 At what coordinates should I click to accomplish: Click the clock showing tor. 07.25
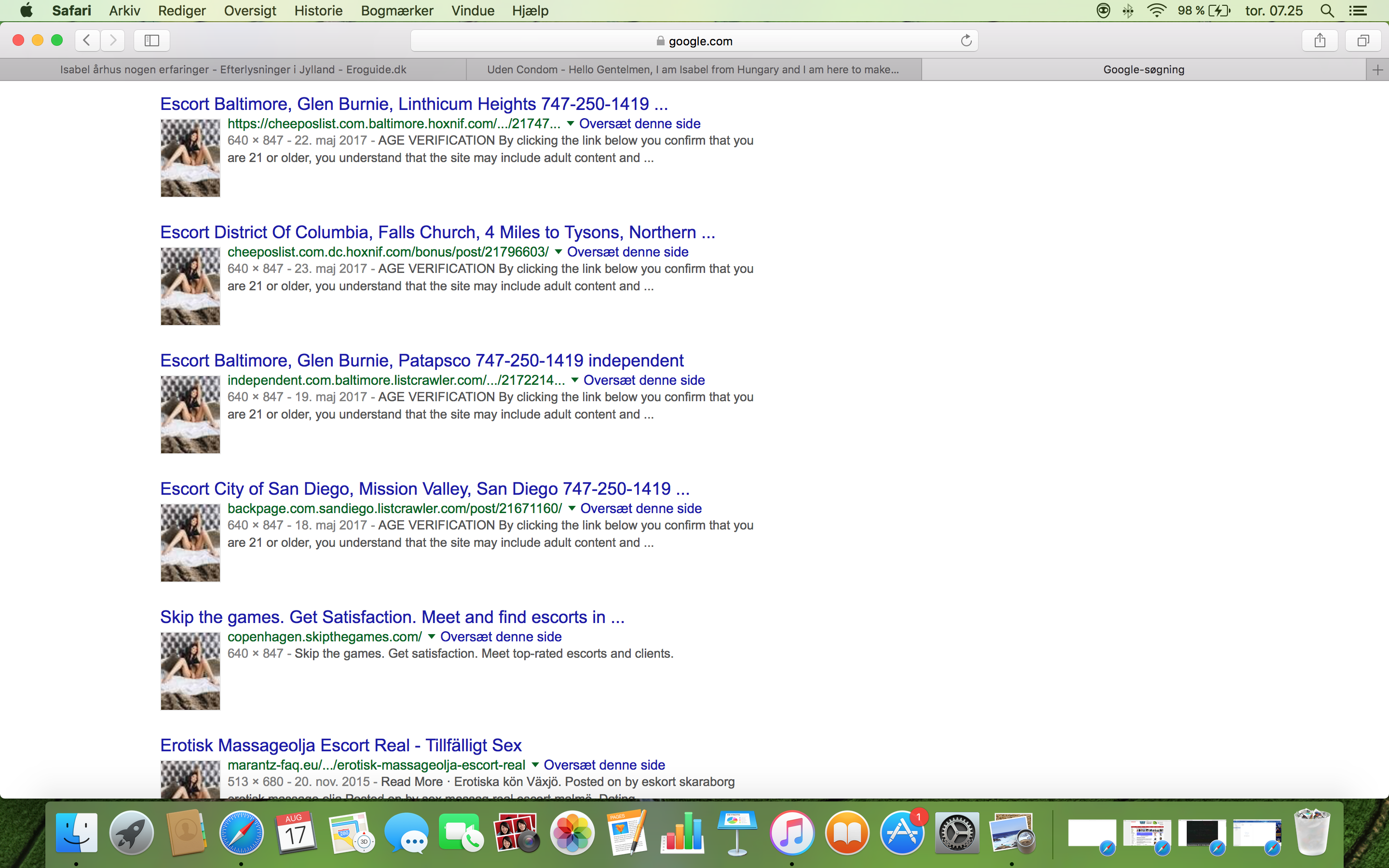[1274, 10]
